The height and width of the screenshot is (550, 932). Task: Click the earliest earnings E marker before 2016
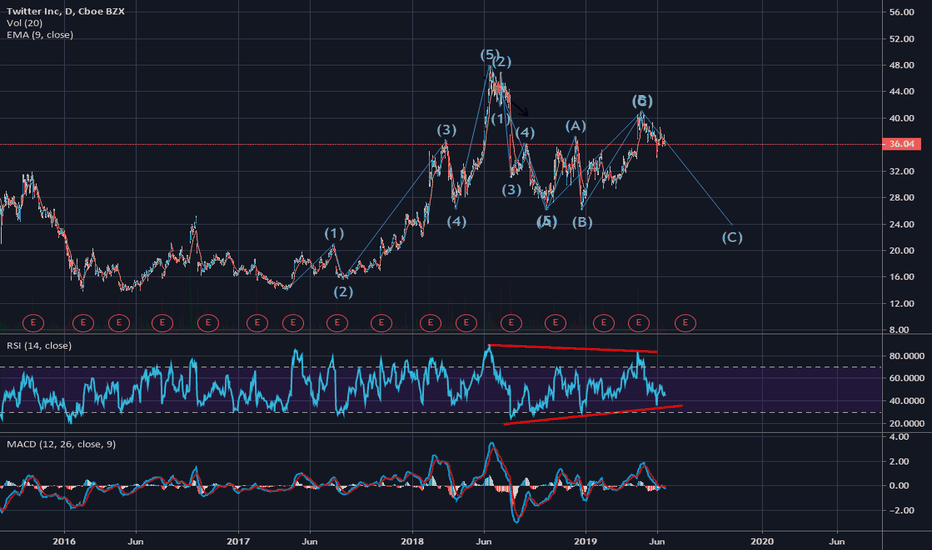tap(33, 323)
